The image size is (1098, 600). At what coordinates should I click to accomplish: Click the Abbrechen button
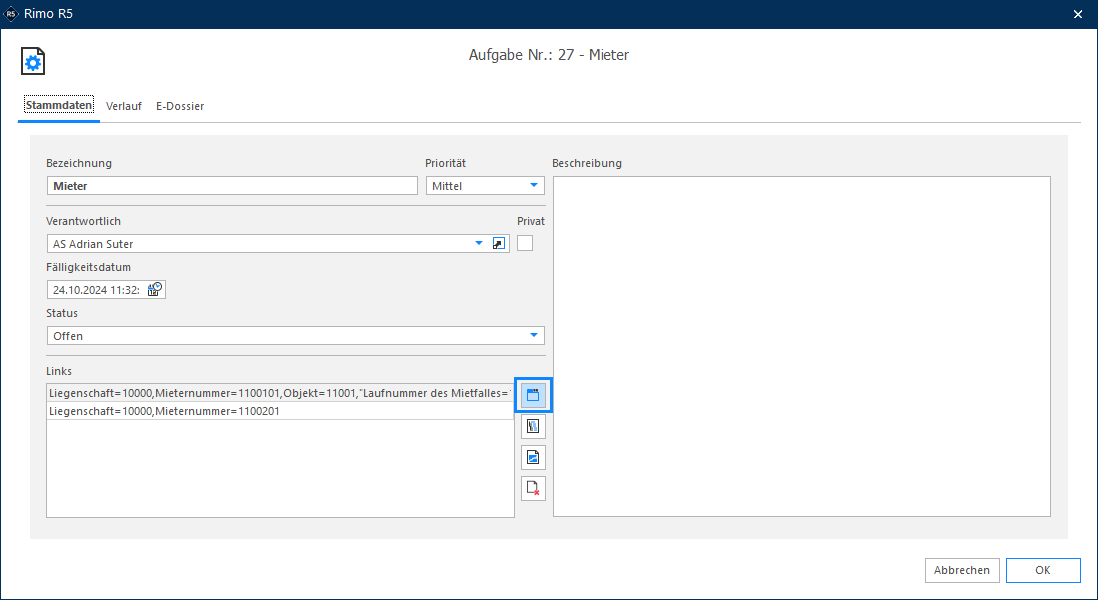[x=961, y=570]
